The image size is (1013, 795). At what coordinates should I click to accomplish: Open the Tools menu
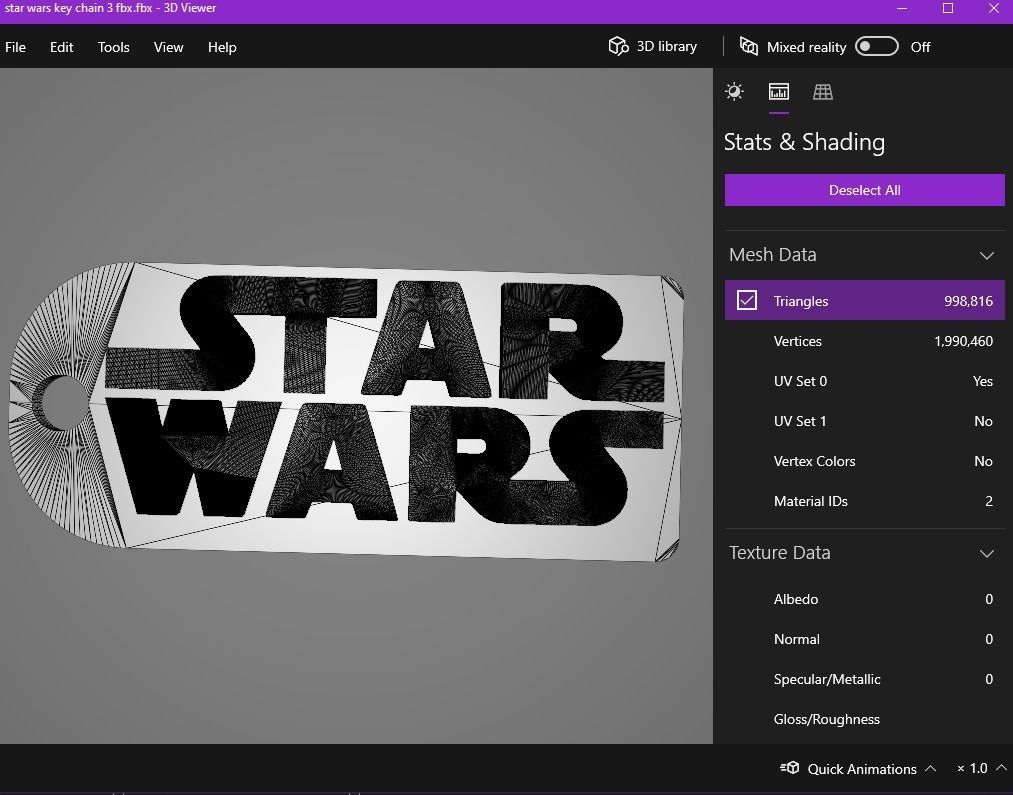[x=114, y=47]
